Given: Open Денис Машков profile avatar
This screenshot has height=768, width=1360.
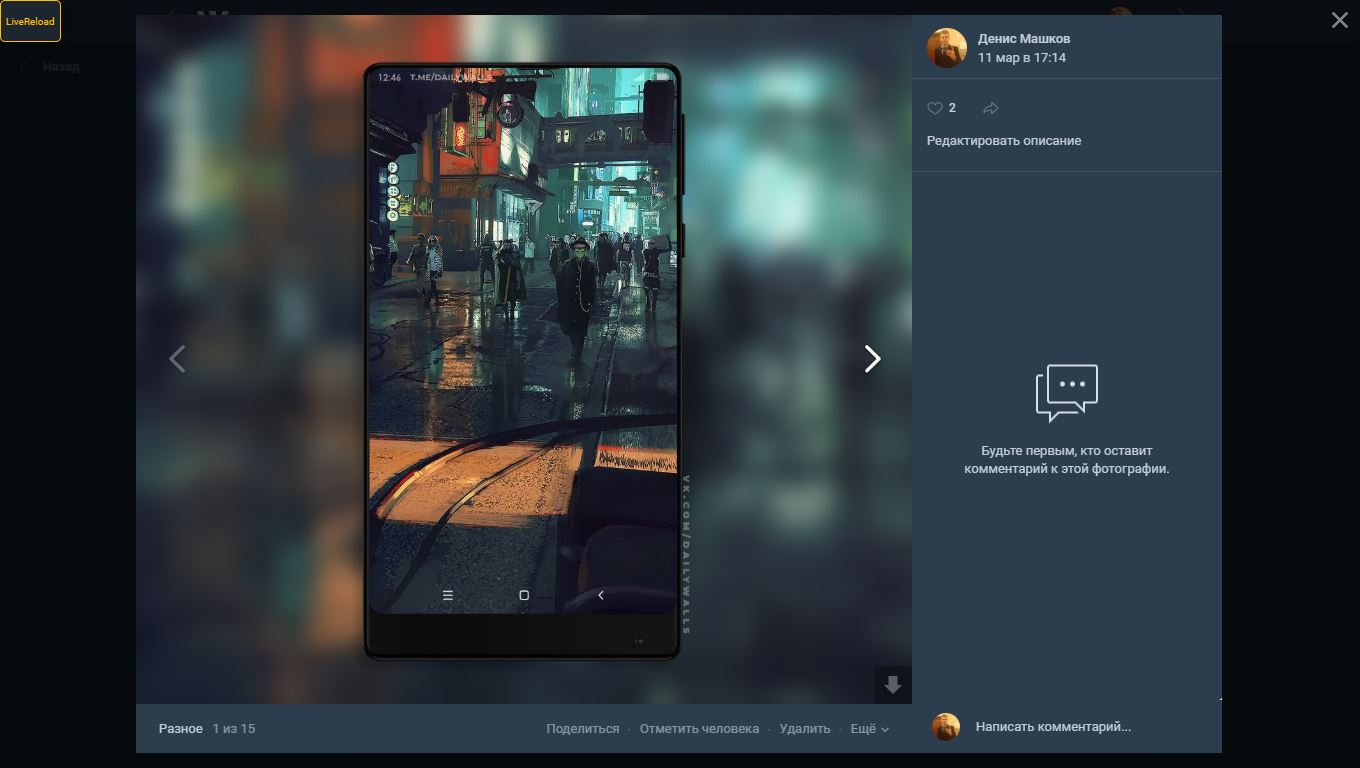Looking at the screenshot, I should 946,48.
